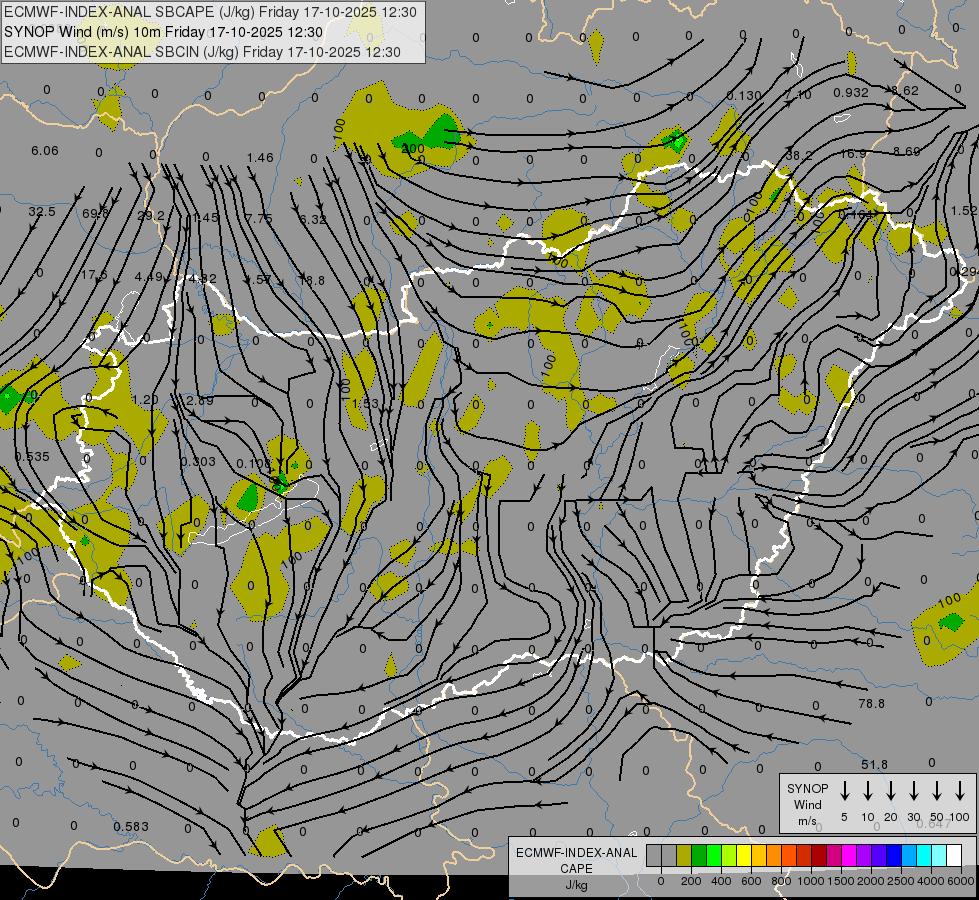Click the '6000' tick label on the color bar
The width and height of the screenshot is (979, 900).
[960, 881]
